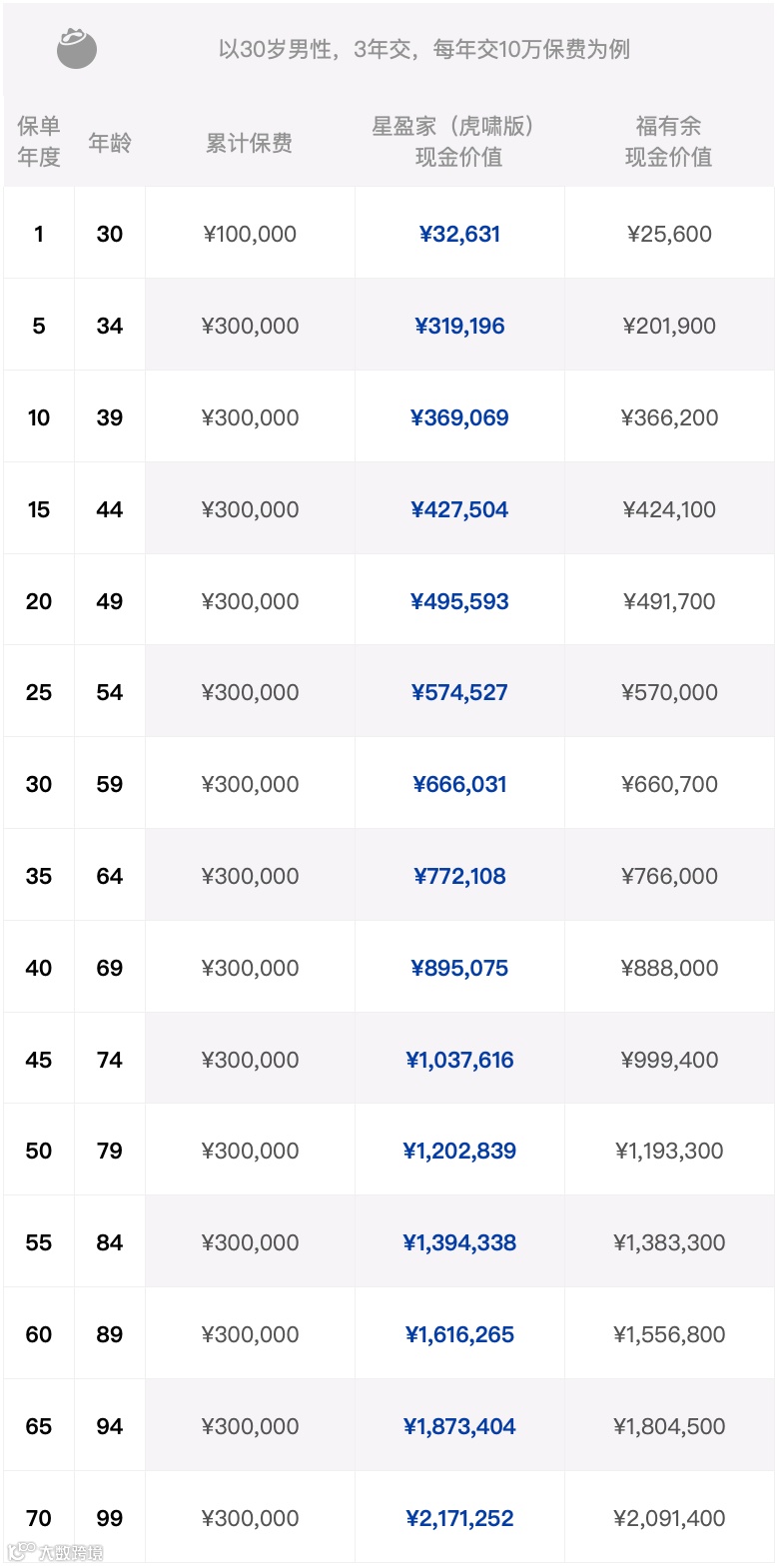Image resolution: width=781 pixels, height=1568 pixels.
Task: Click the 福有余 现金价值 header
Action: coord(669,141)
